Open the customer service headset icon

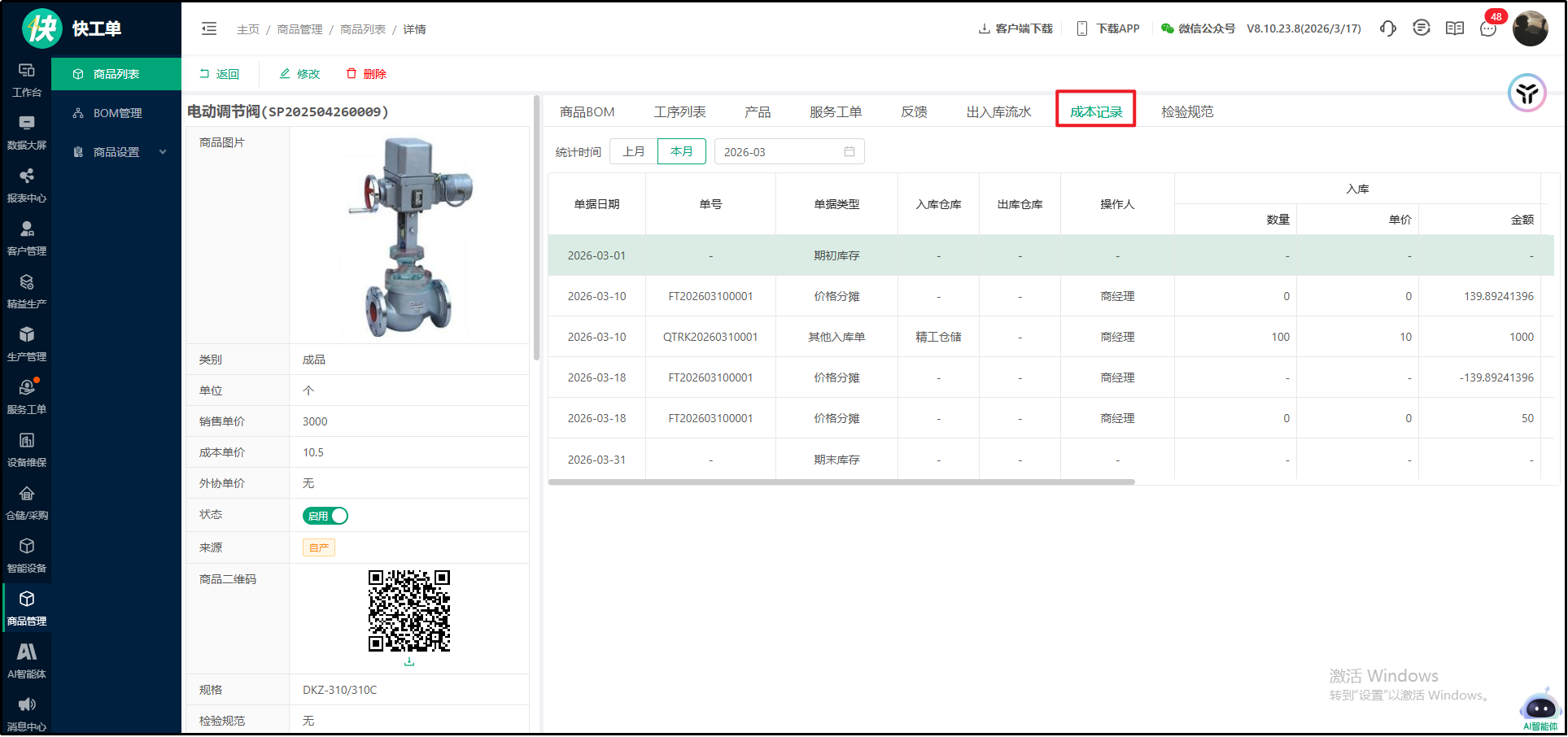coord(1387,28)
